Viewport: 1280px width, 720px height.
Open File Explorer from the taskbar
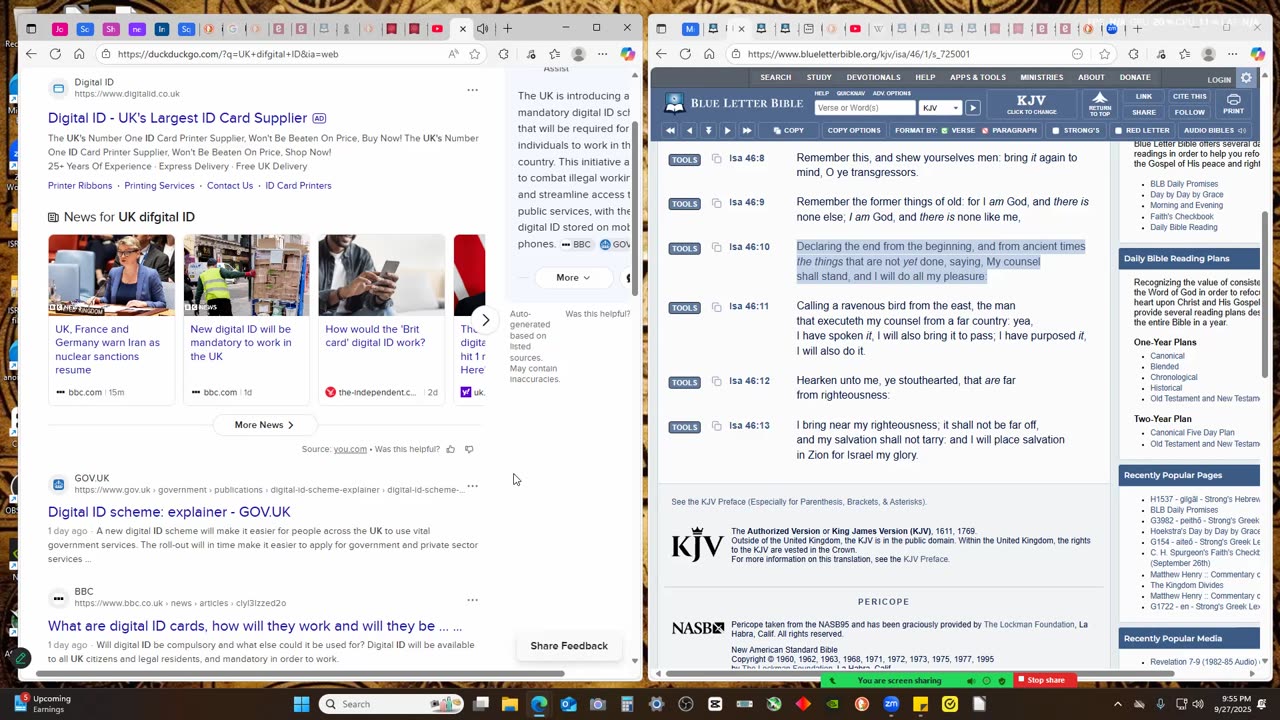pyautogui.click(x=509, y=704)
